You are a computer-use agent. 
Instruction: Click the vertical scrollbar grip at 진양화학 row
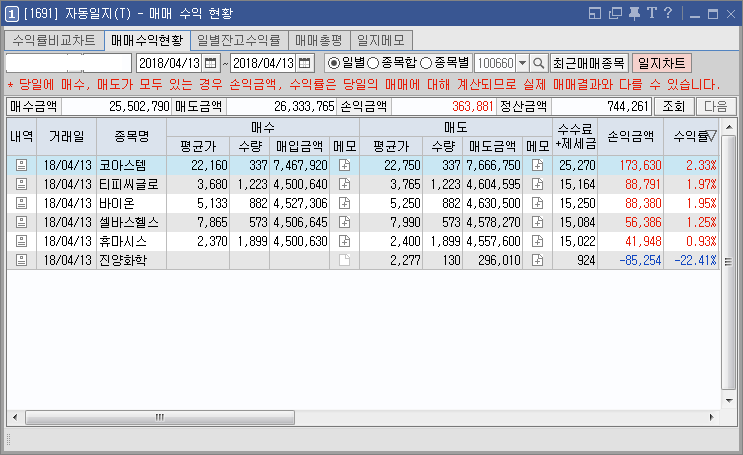[x=728, y=261]
